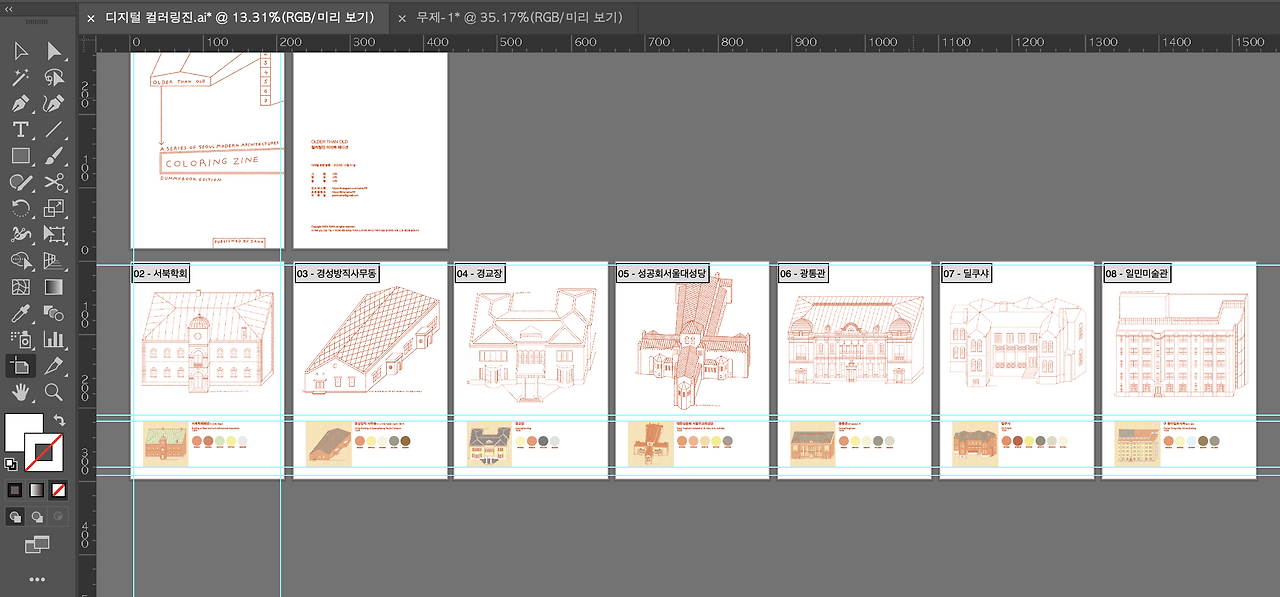Viewport: 1280px width, 597px height.
Task: Close the 무제-1 tab
Action: 402,18
